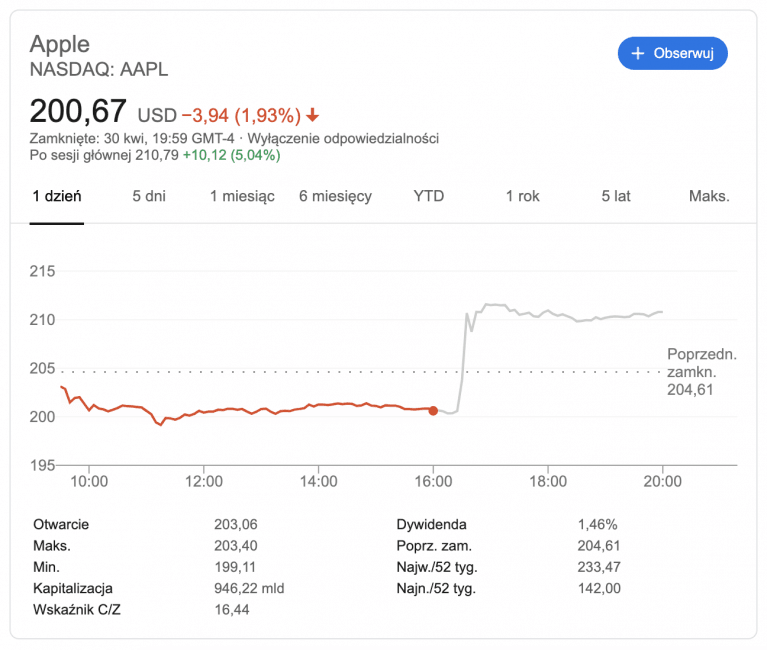Click the Obserwuj follow button
This screenshot has height=650, width=767.
click(x=673, y=53)
